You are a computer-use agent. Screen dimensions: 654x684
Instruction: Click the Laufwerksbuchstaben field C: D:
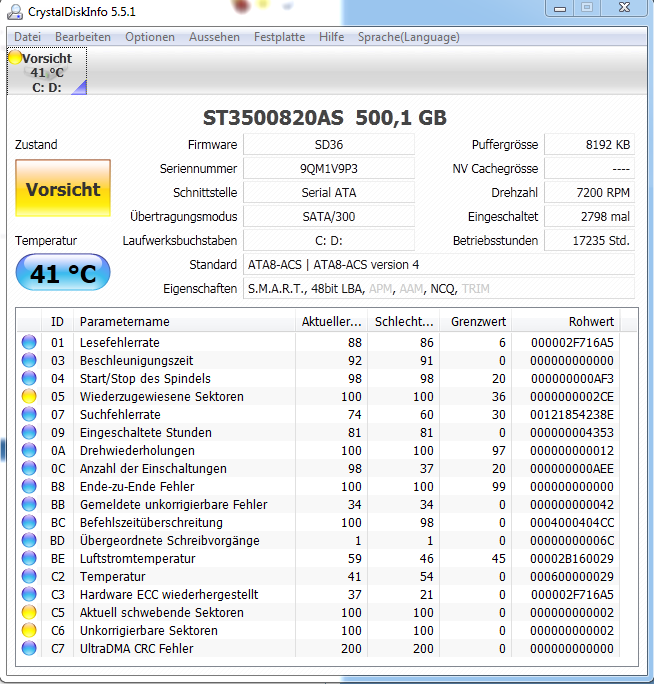(x=329, y=240)
